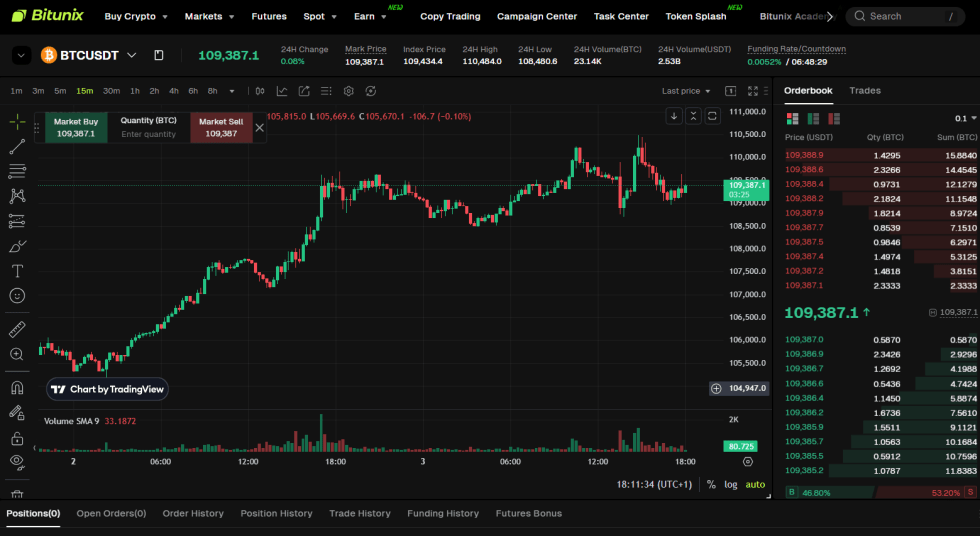Open the chart settings gear
Image resolution: width=980 pixels, height=536 pixels.
[x=349, y=91]
